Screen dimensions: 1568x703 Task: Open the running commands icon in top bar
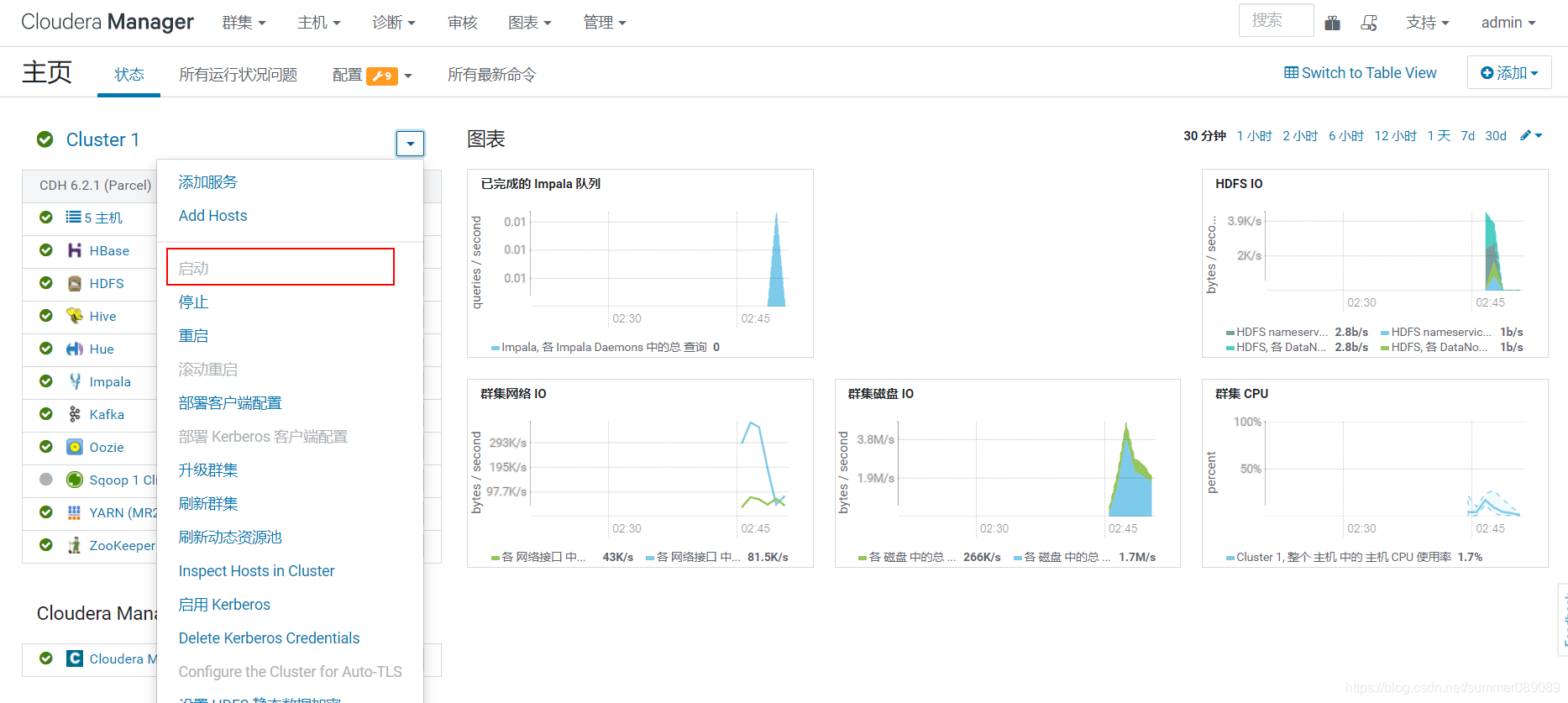point(1369,23)
